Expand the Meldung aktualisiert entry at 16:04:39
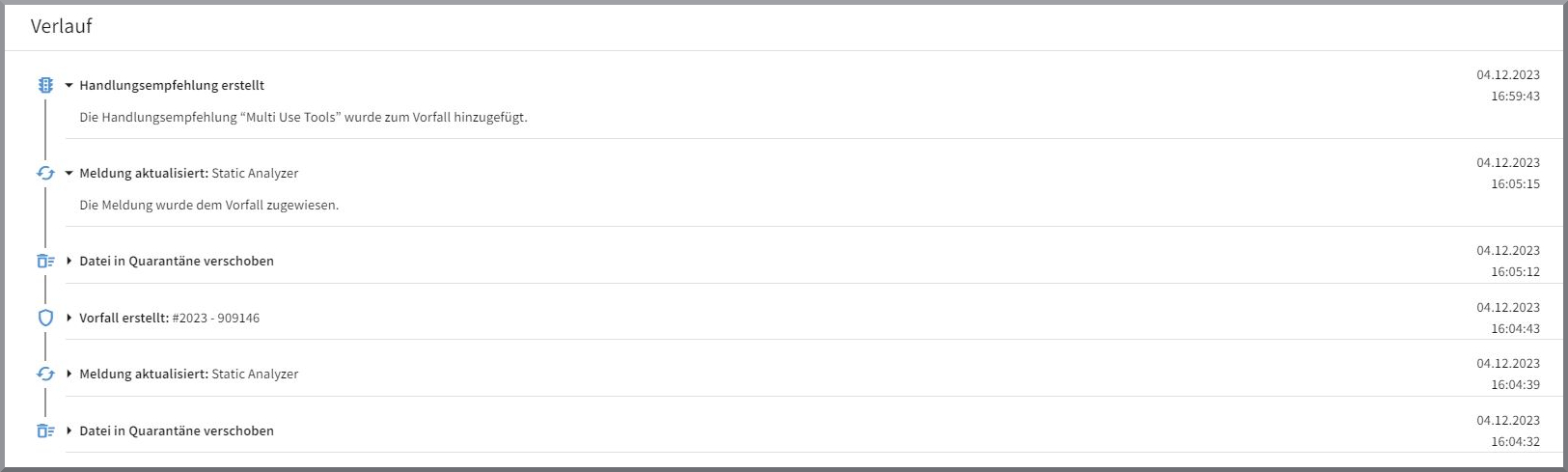The image size is (1568, 472). click(69, 375)
